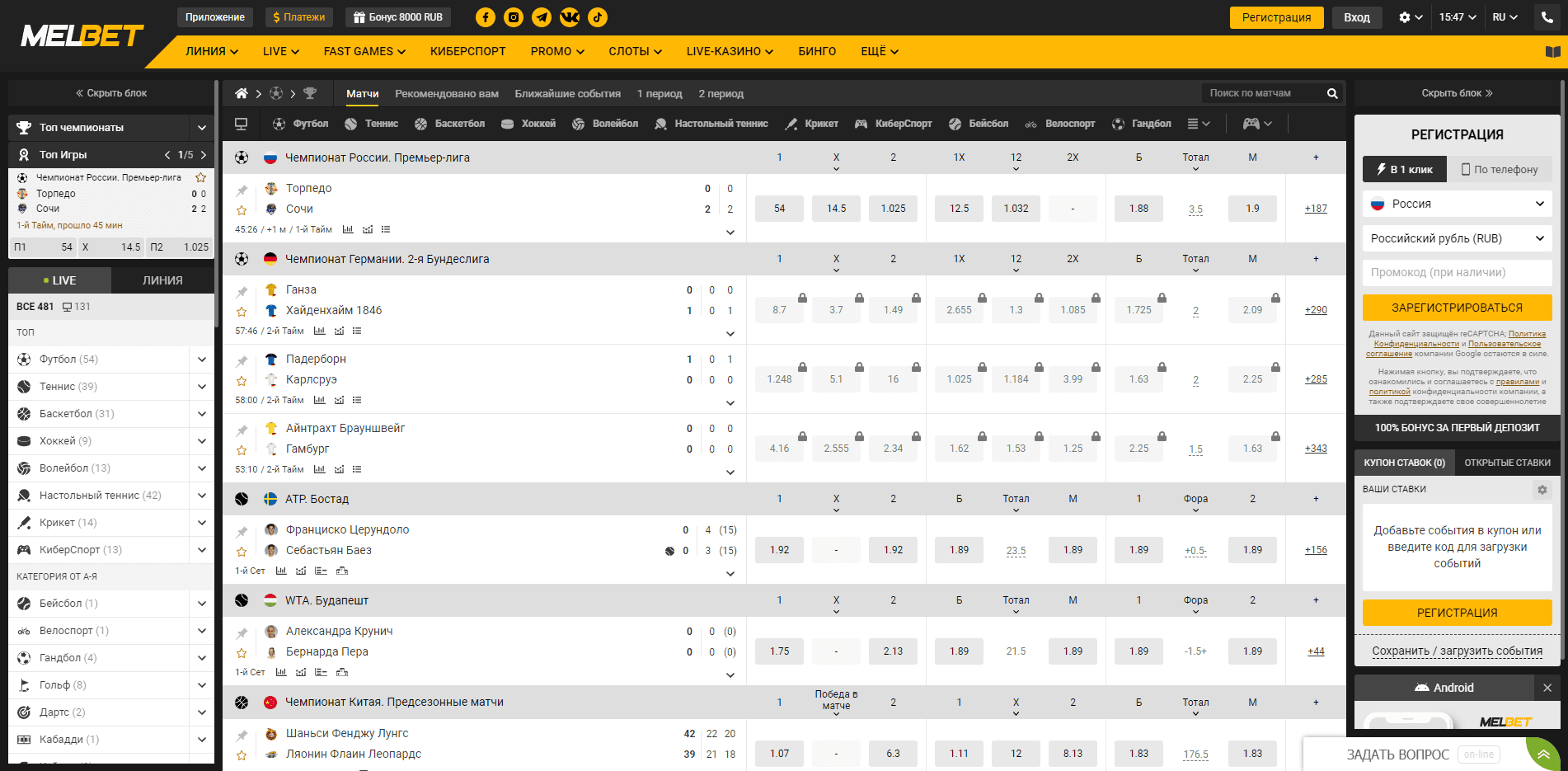1568x771 pixels.
Task: Close the Android app banner
Action: (1547, 688)
